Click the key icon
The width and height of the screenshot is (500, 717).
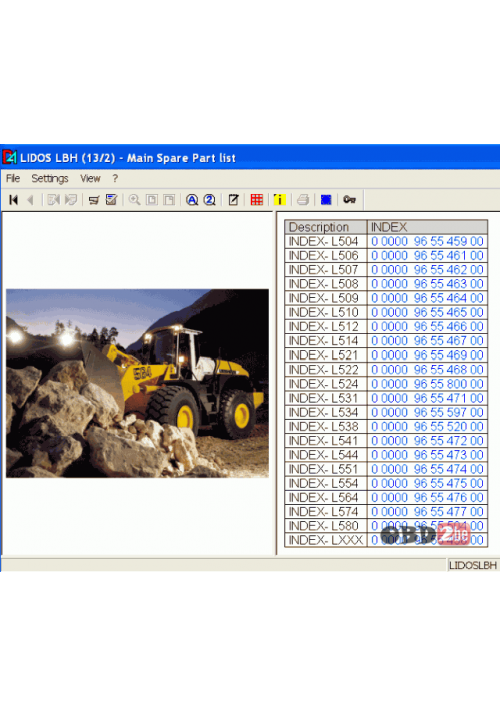click(349, 200)
